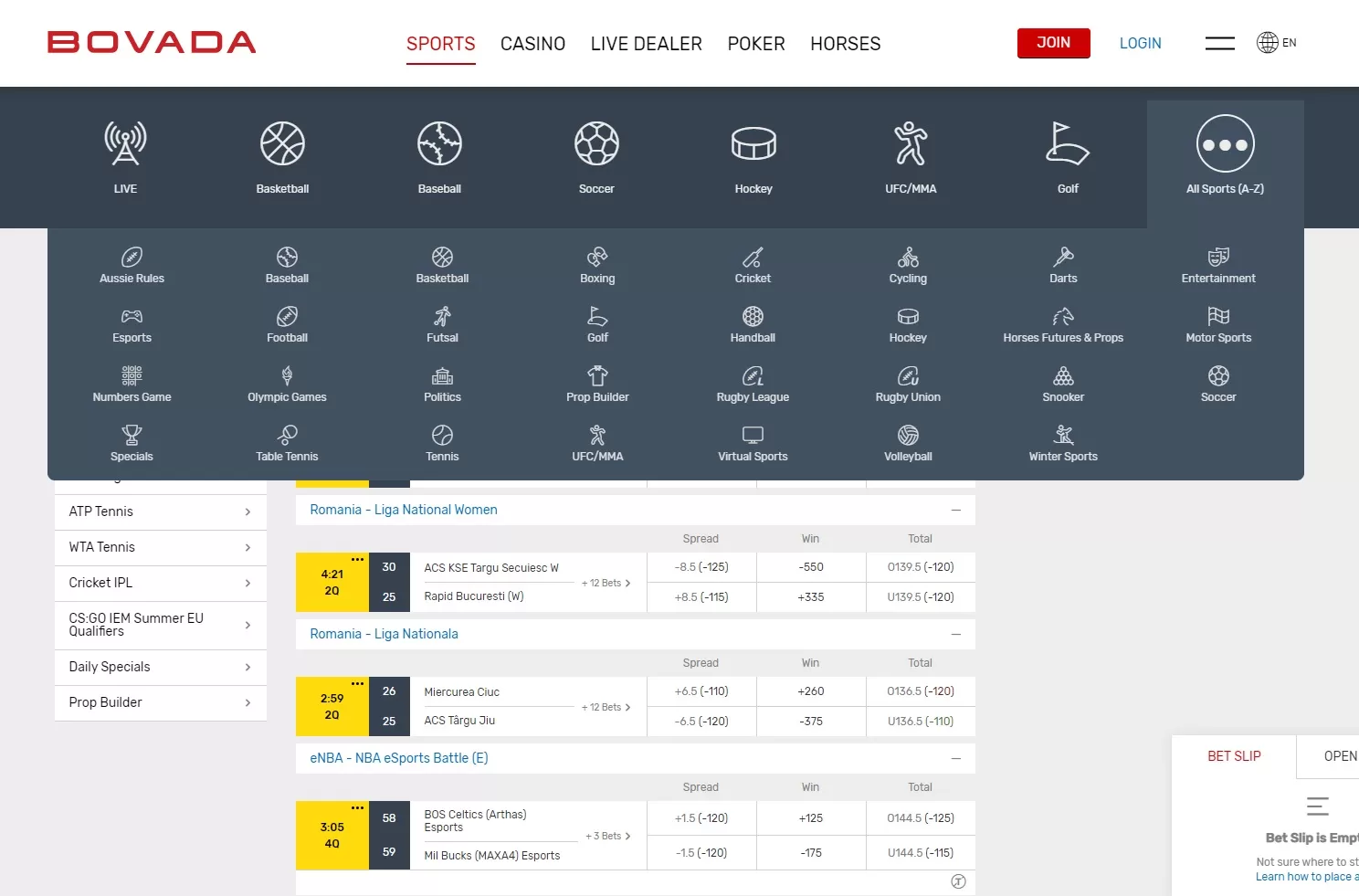Choose Entertainment masks icon in the grid
The height and width of the screenshot is (896, 1359).
click(1218, 257)
